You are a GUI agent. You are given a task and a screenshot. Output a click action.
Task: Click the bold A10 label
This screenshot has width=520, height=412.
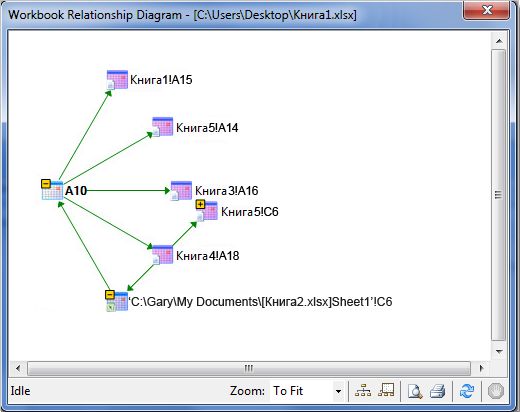point(76,191)
